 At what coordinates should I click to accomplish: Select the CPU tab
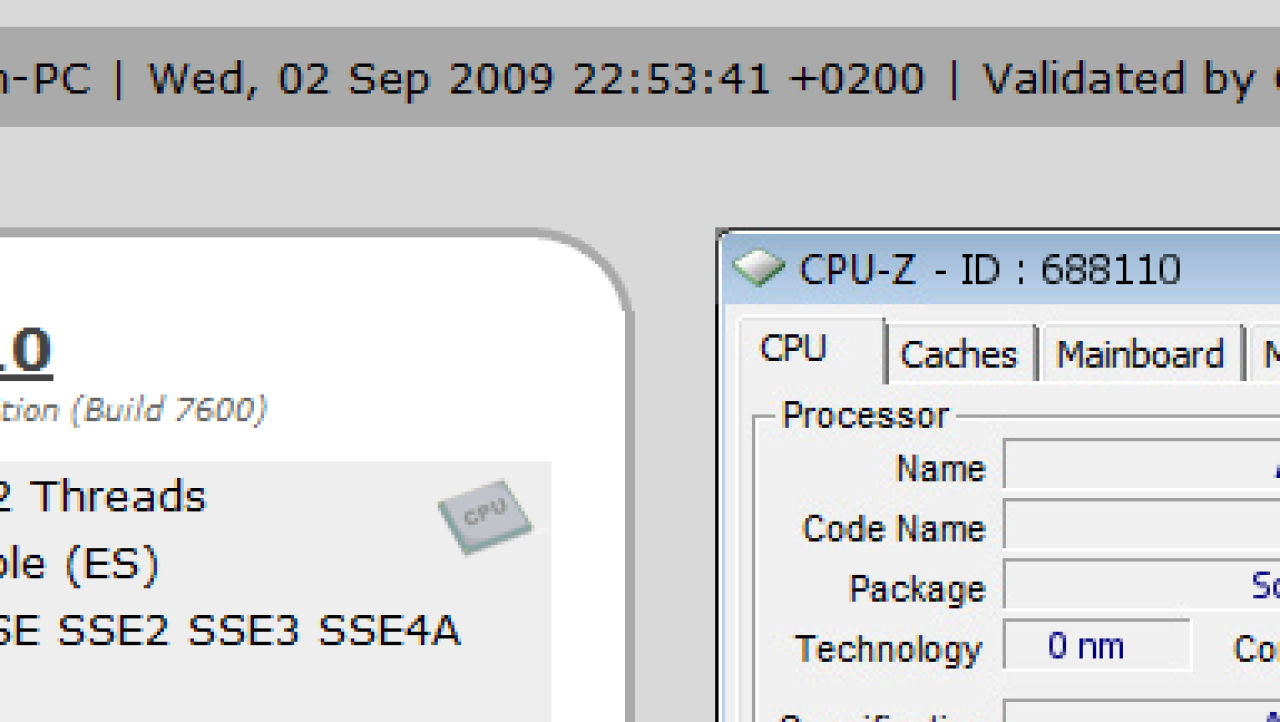click(x=794, y=349)
